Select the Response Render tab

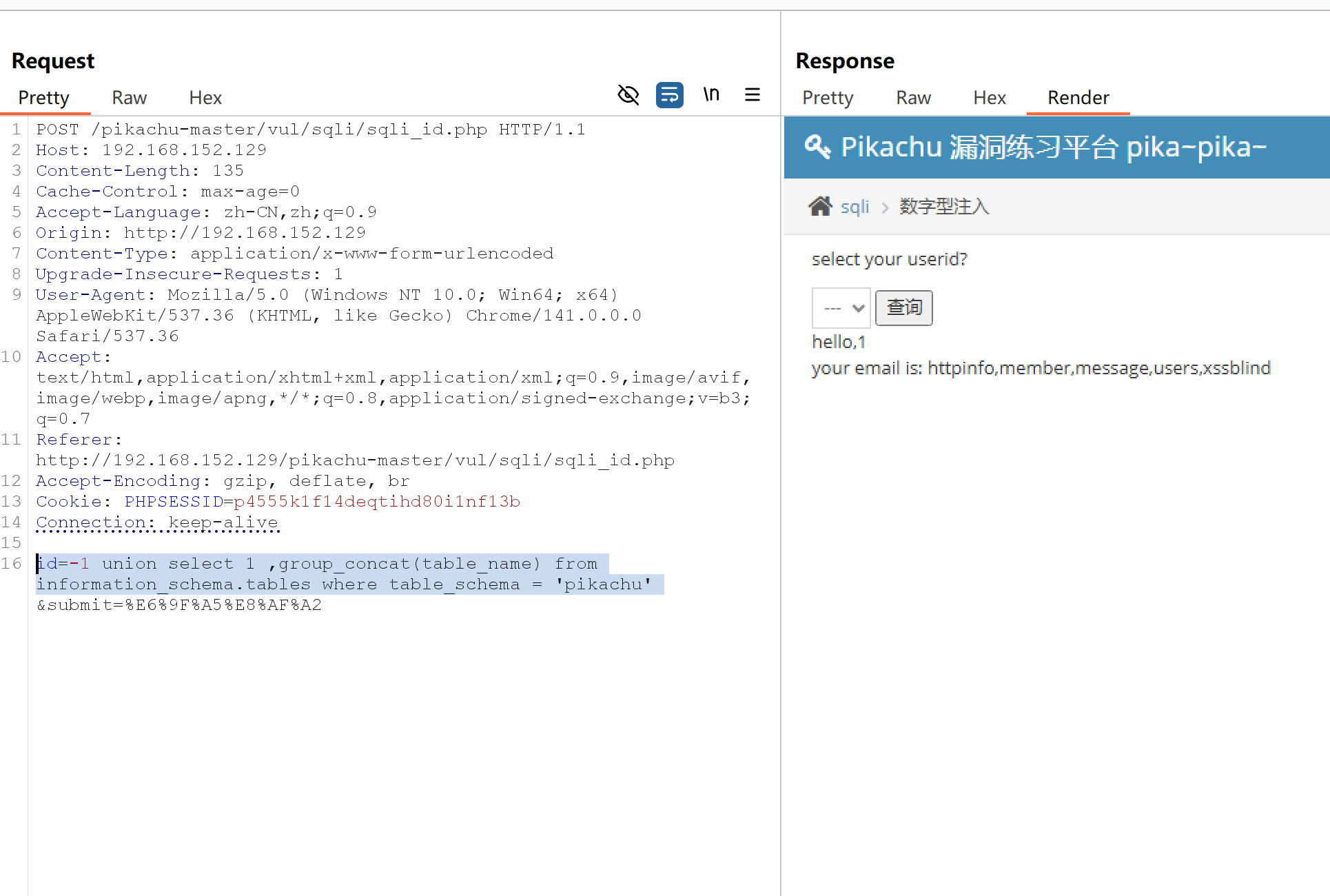1078,98
